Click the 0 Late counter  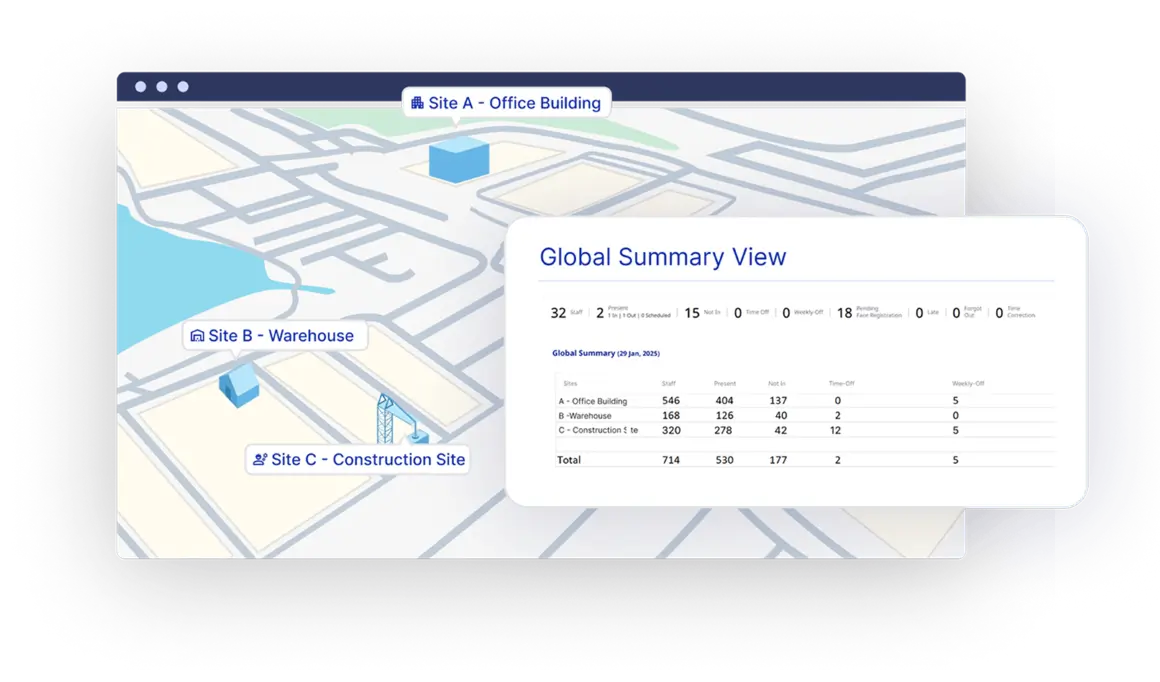[927, 313]
